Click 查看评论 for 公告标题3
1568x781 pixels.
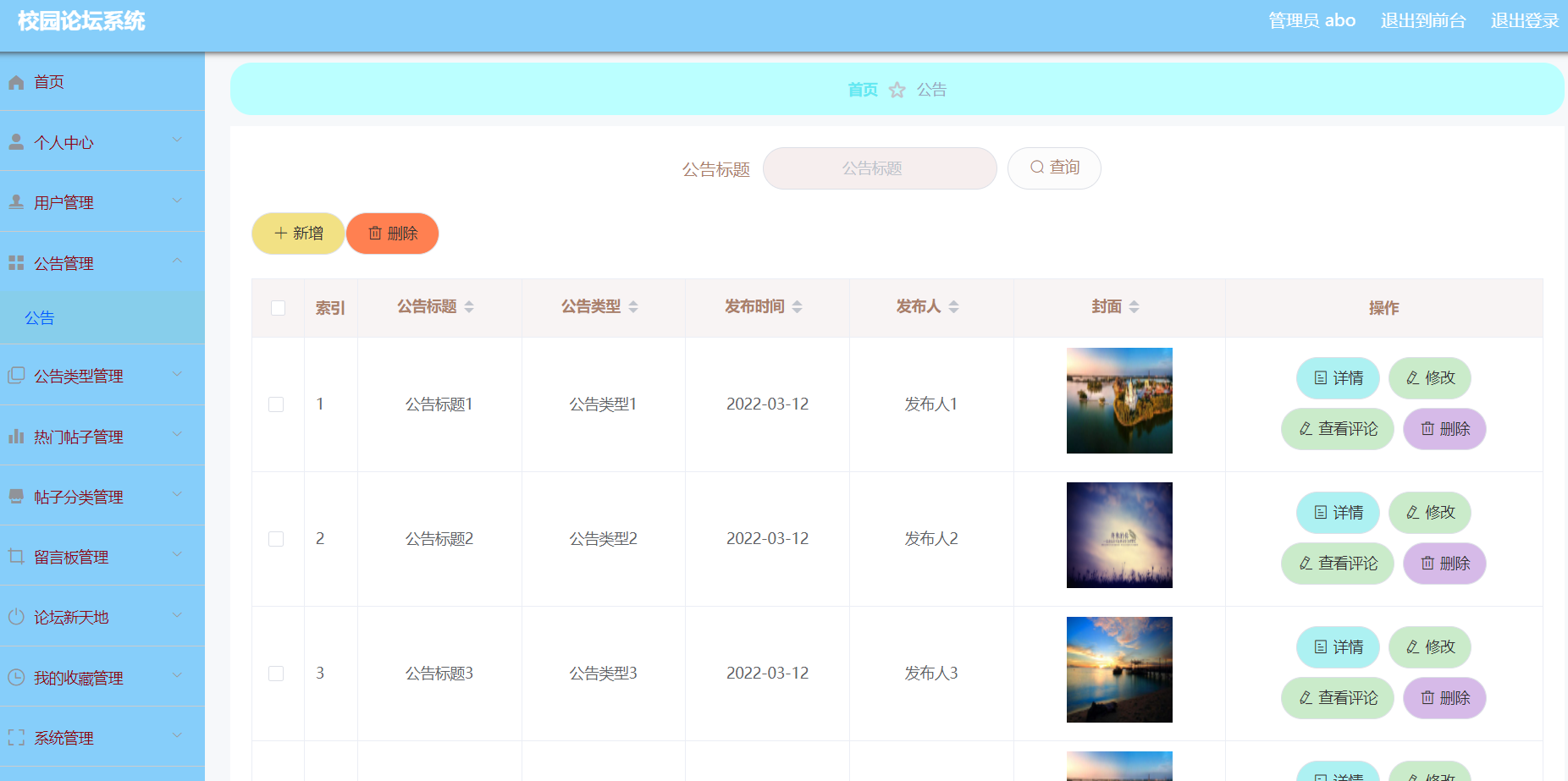click(x=1338, y=698)
